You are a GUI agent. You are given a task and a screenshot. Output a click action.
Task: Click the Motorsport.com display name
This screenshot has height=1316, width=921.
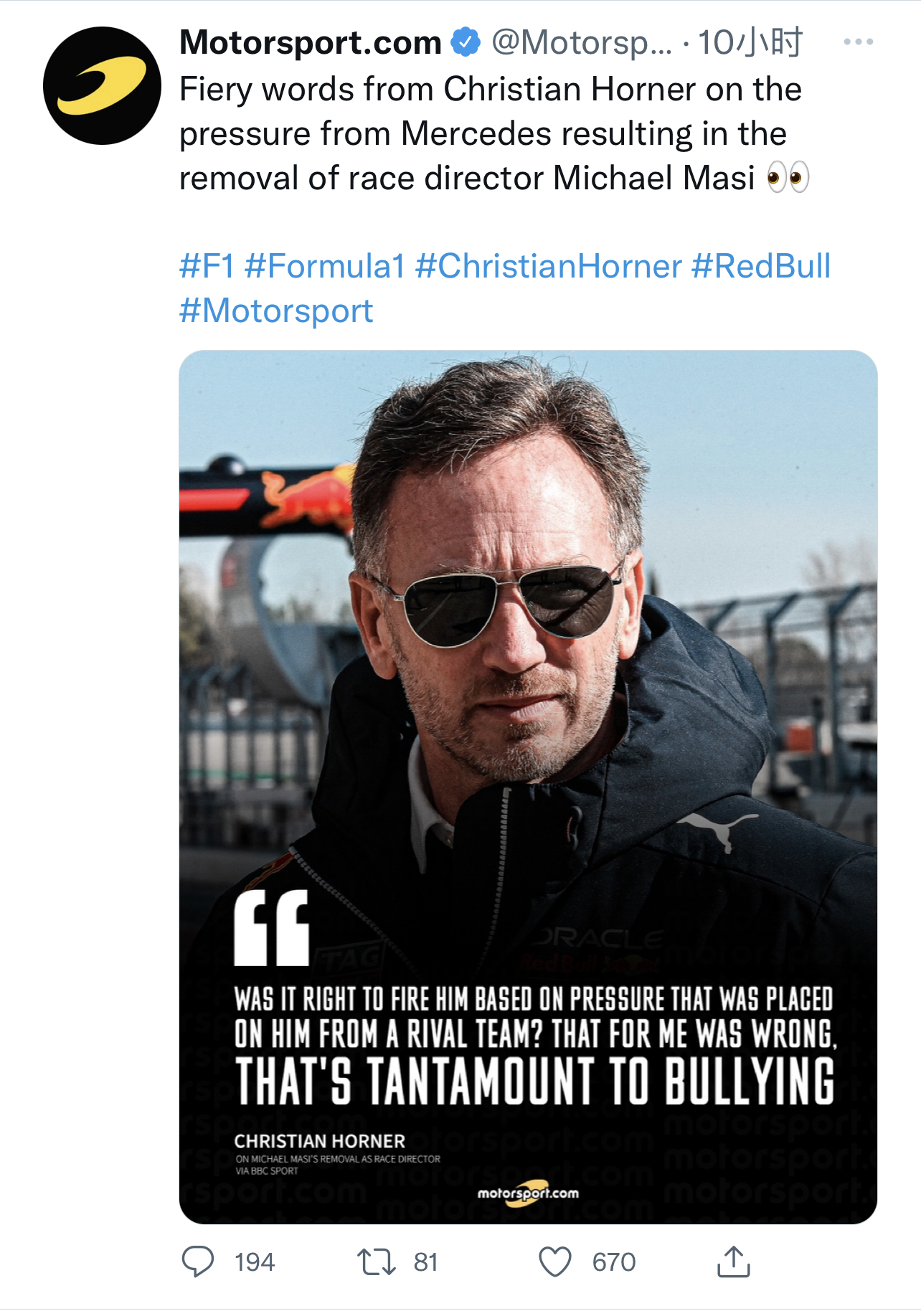click(310, 42)
